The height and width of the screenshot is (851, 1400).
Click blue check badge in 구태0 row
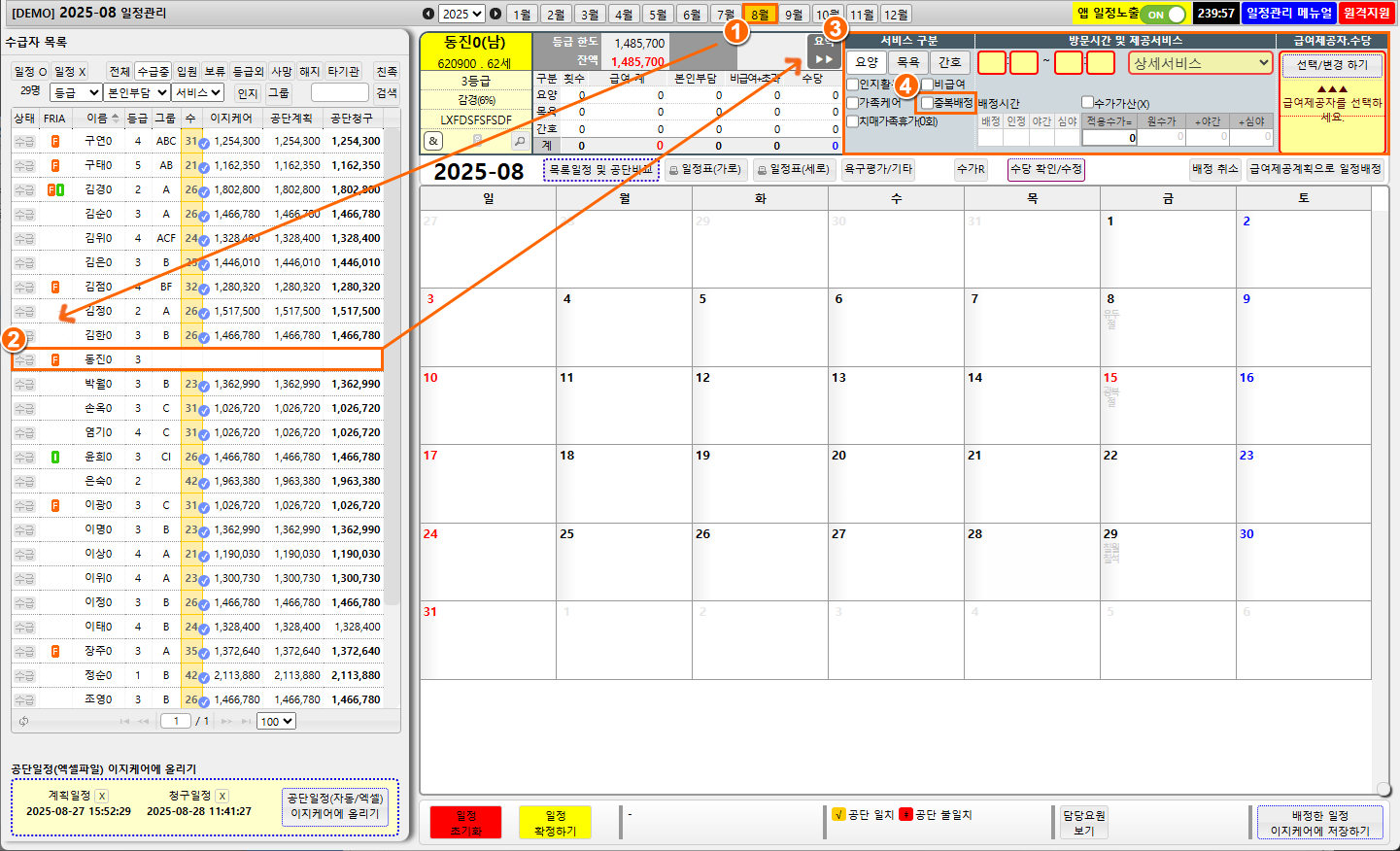204,166
